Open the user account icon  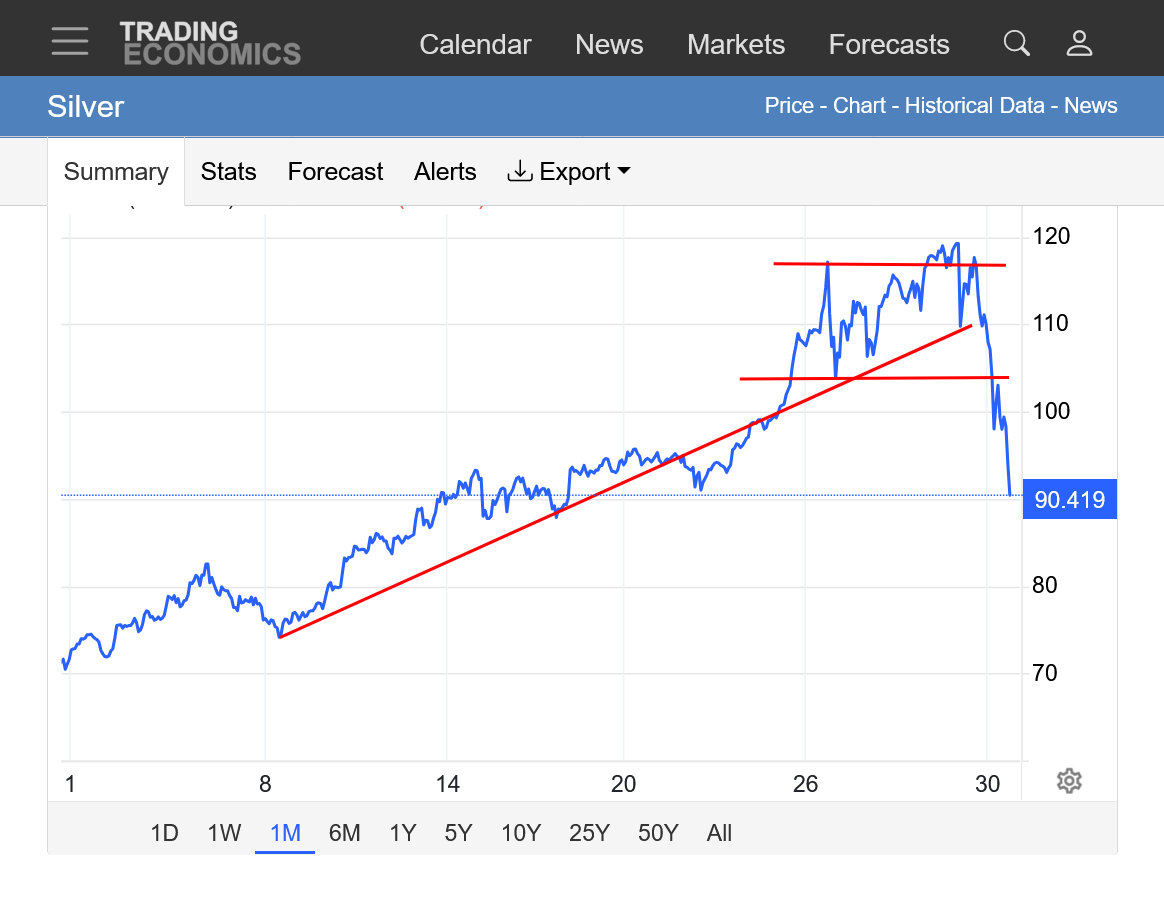(x=1079, y=43)
